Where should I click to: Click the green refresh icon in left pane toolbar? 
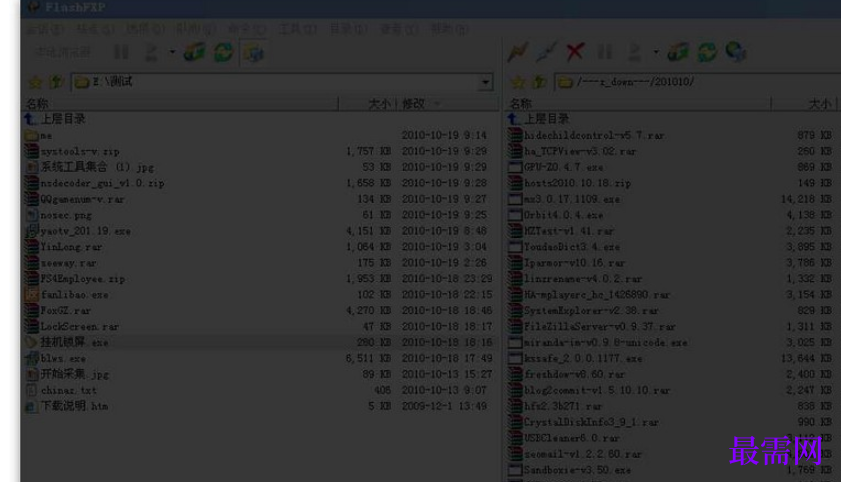[224, 52]
